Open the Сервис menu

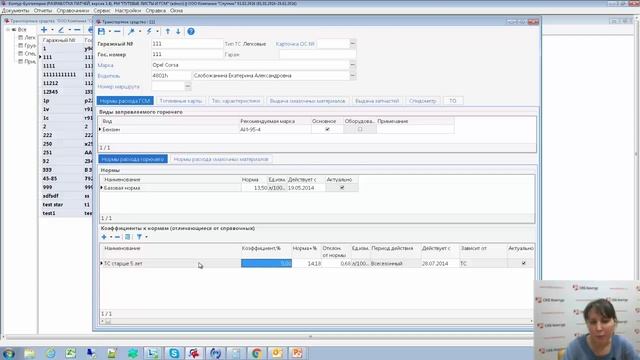click(x=102, y=11)
